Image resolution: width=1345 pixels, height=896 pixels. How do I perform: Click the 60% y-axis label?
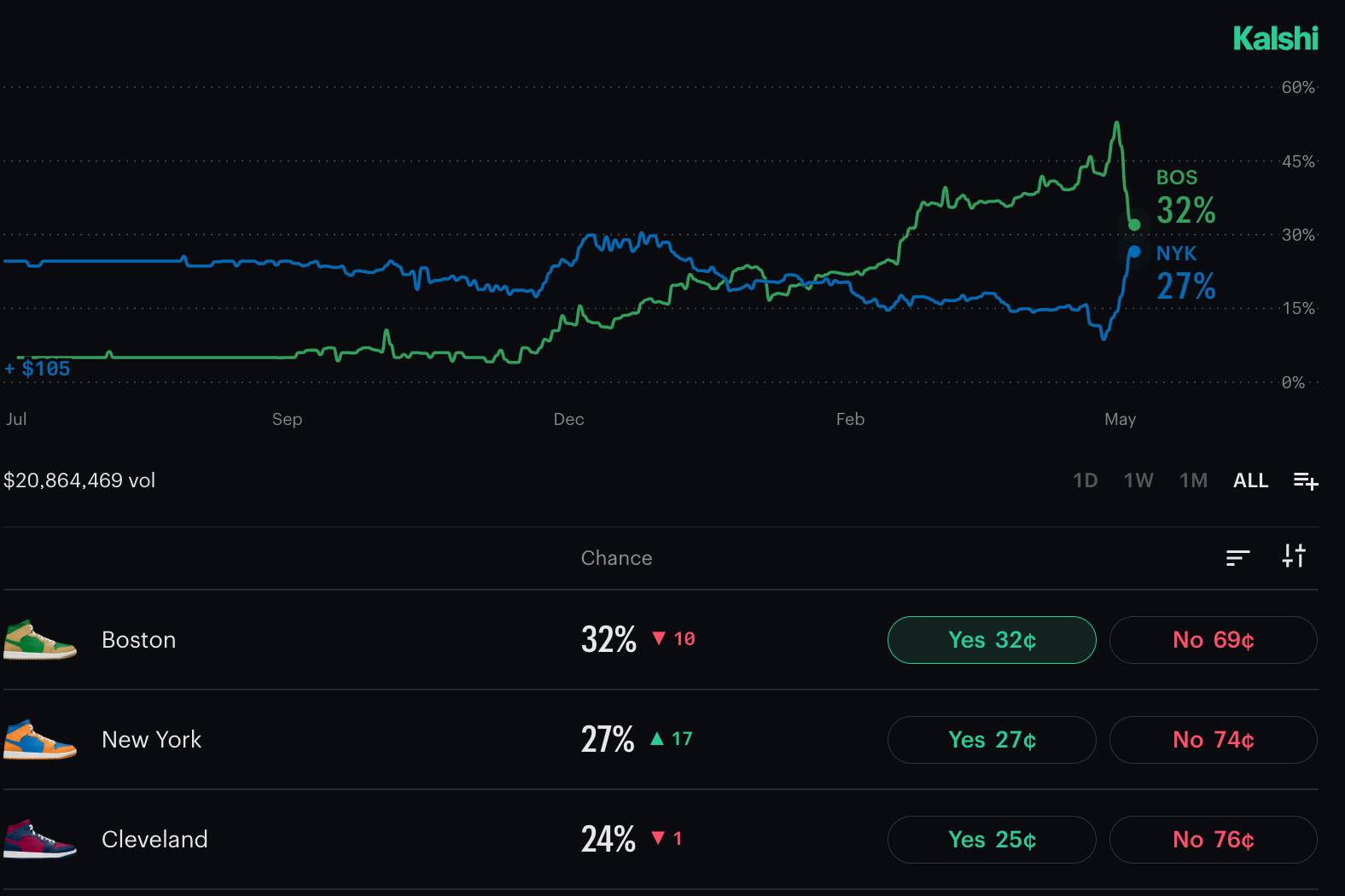point(1298,87)
